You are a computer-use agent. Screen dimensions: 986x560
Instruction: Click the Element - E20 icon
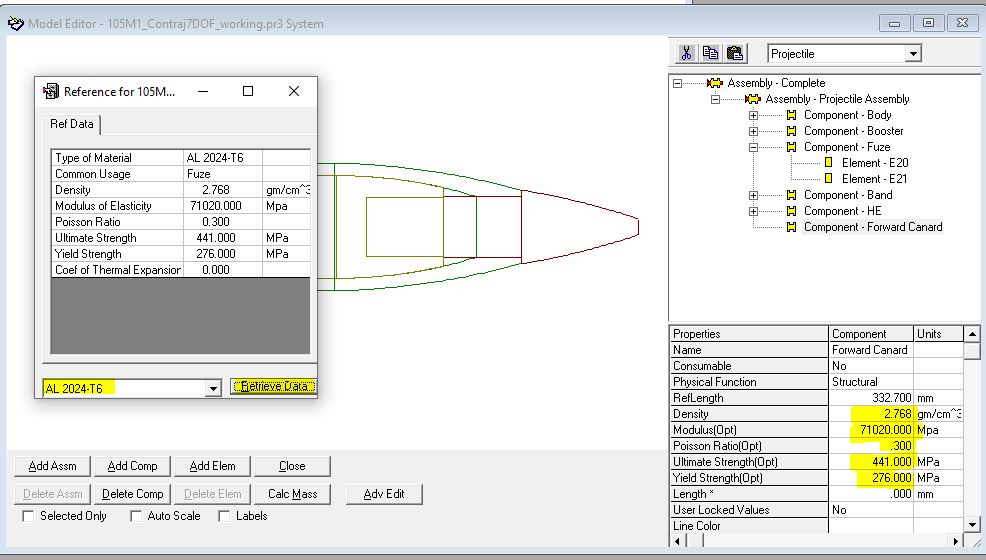click(829, 163)
